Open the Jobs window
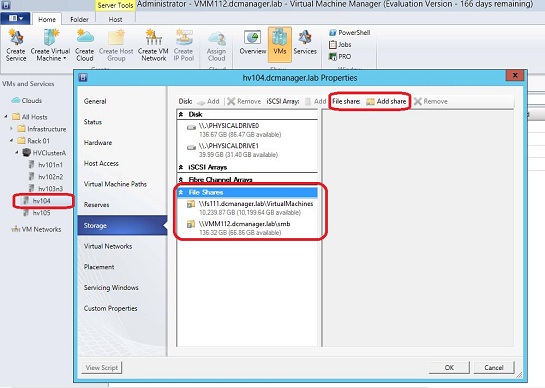This screenshot has height=388, width=545. tap(340, 45)
